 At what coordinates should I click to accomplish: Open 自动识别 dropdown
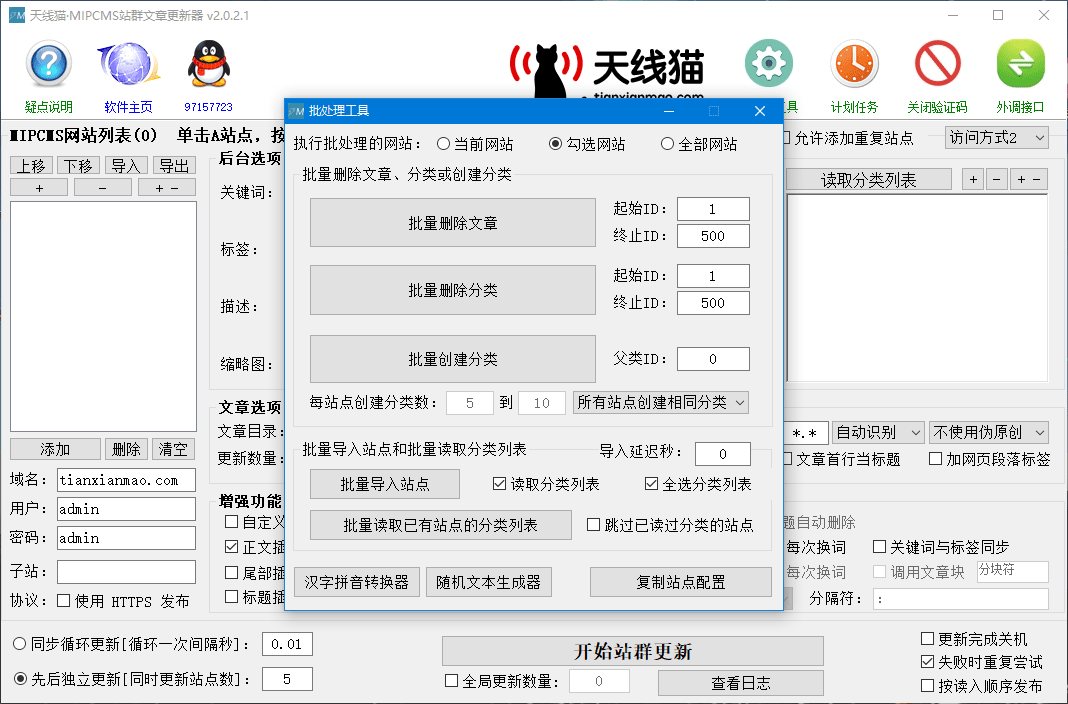click(x=878, y=432)
